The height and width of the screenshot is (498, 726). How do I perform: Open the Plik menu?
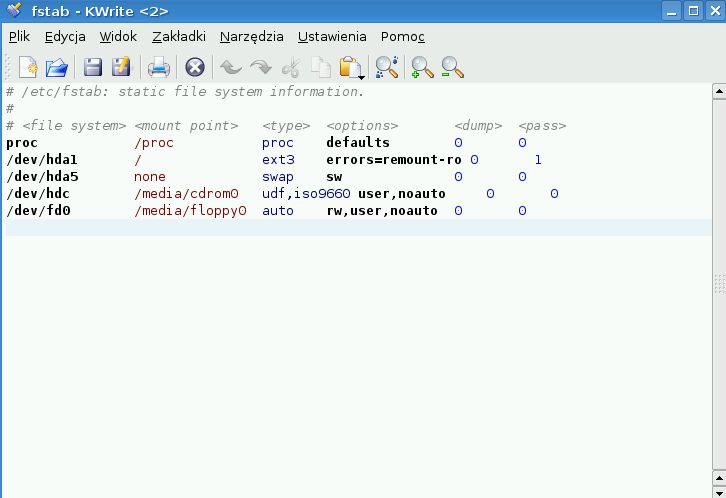[x=19, y=37]
